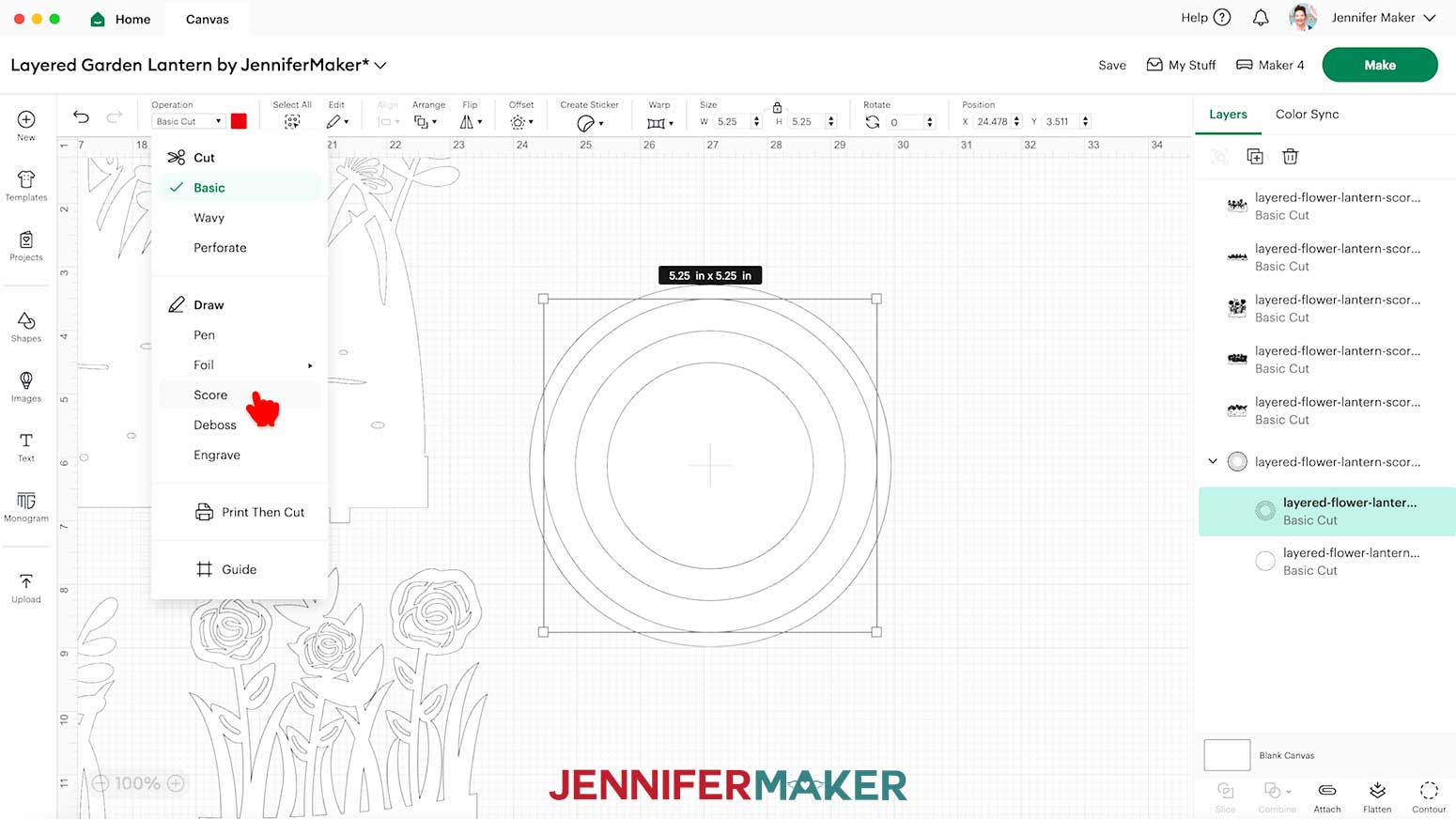
Task: Collapse the layered-flower-lantern group layer
Action: [1213, 461]
